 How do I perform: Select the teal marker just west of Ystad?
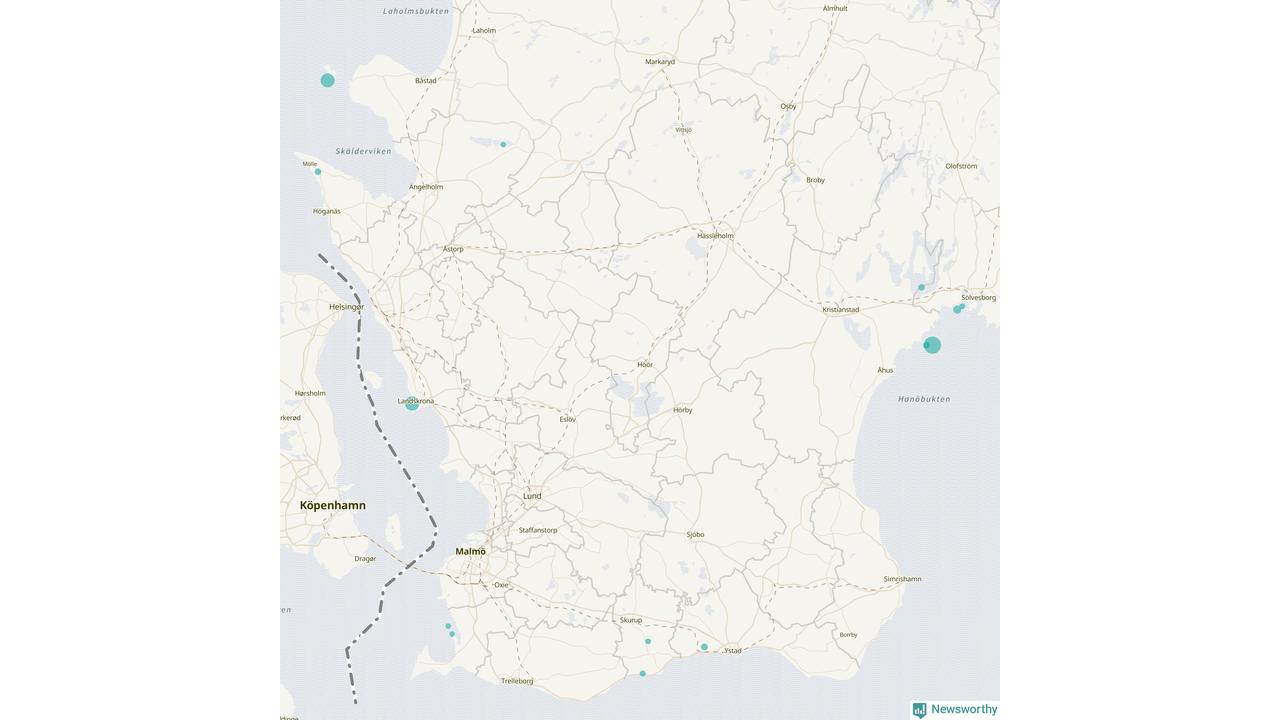(704, 647)
